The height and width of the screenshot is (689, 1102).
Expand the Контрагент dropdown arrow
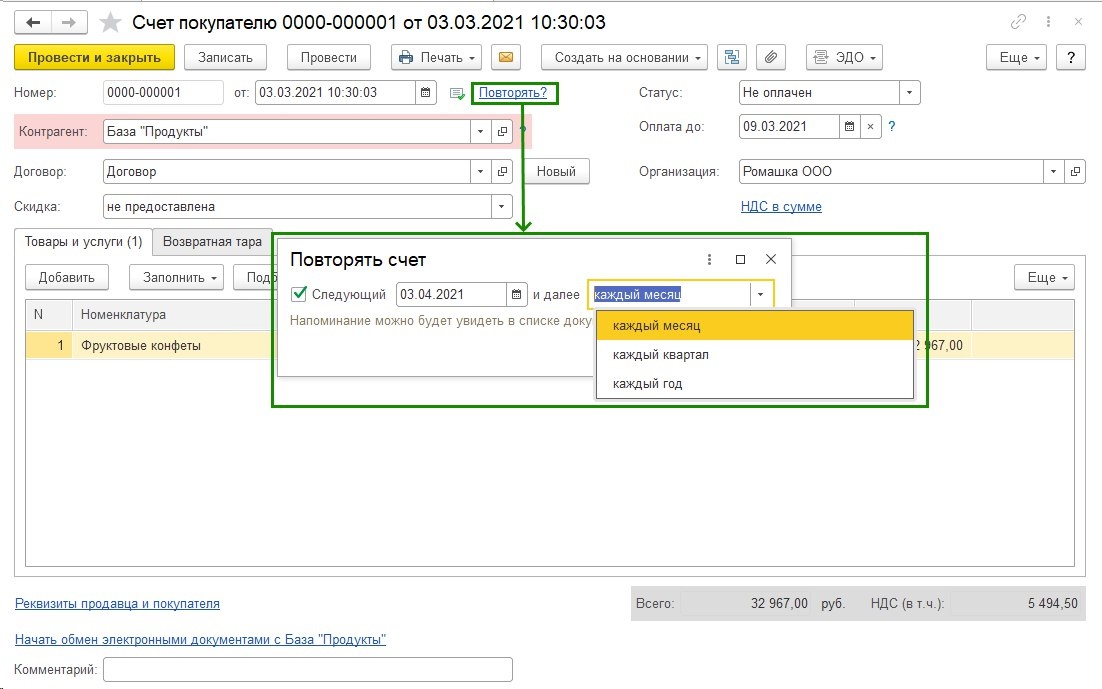(480, 131)
